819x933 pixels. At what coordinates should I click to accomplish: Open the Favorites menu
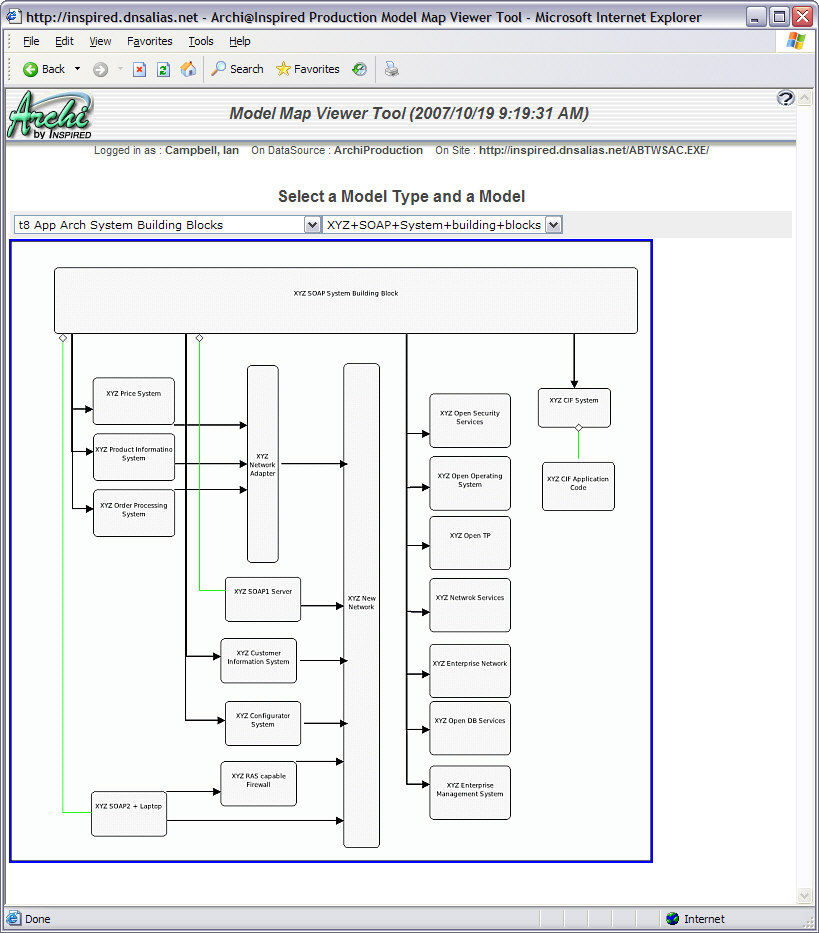click(149, 41)
